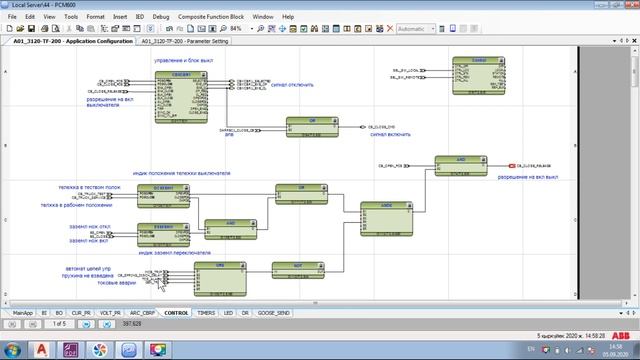640x360 pixels.
Task: Open the Insert menu
Action: 120,17
